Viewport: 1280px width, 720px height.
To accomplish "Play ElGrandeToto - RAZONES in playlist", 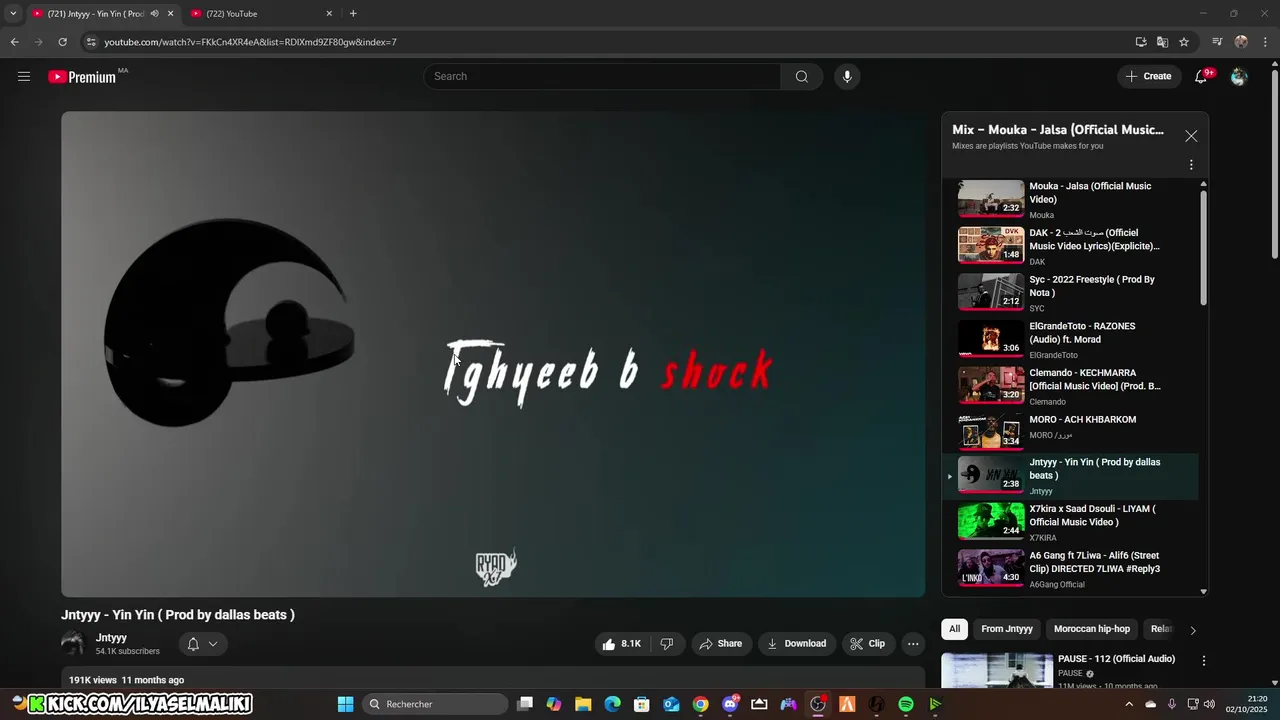I will 1070,340.
